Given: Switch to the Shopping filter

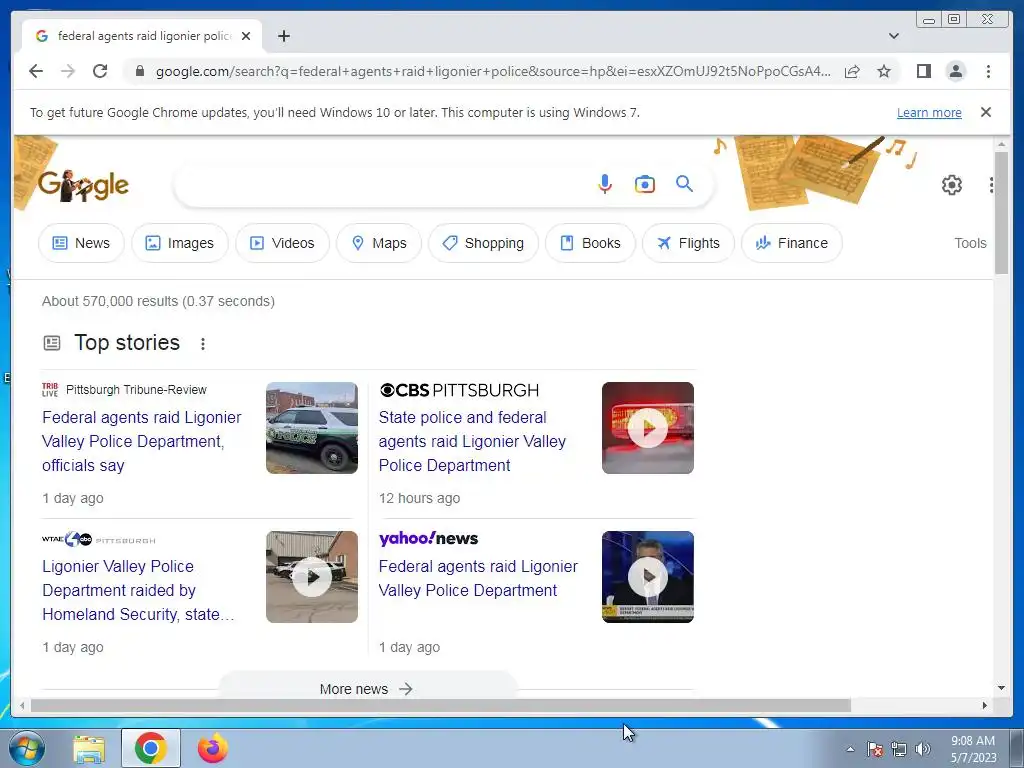Looking at the screenshot, I should point(483,243).
